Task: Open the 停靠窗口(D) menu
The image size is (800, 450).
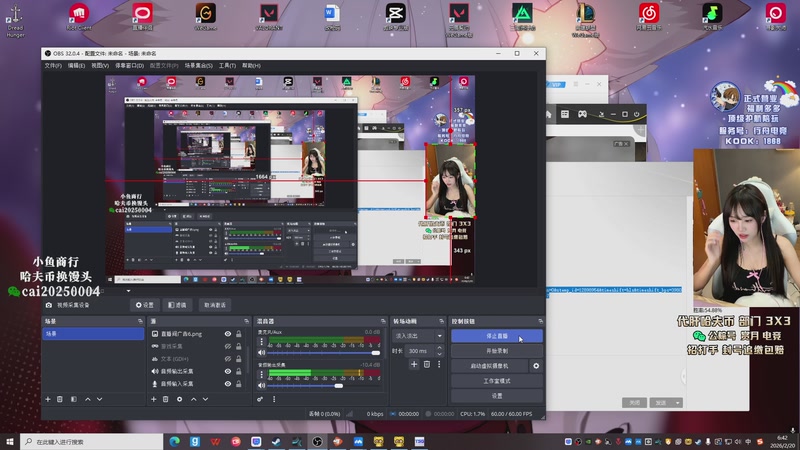Action: coord(130,66)
